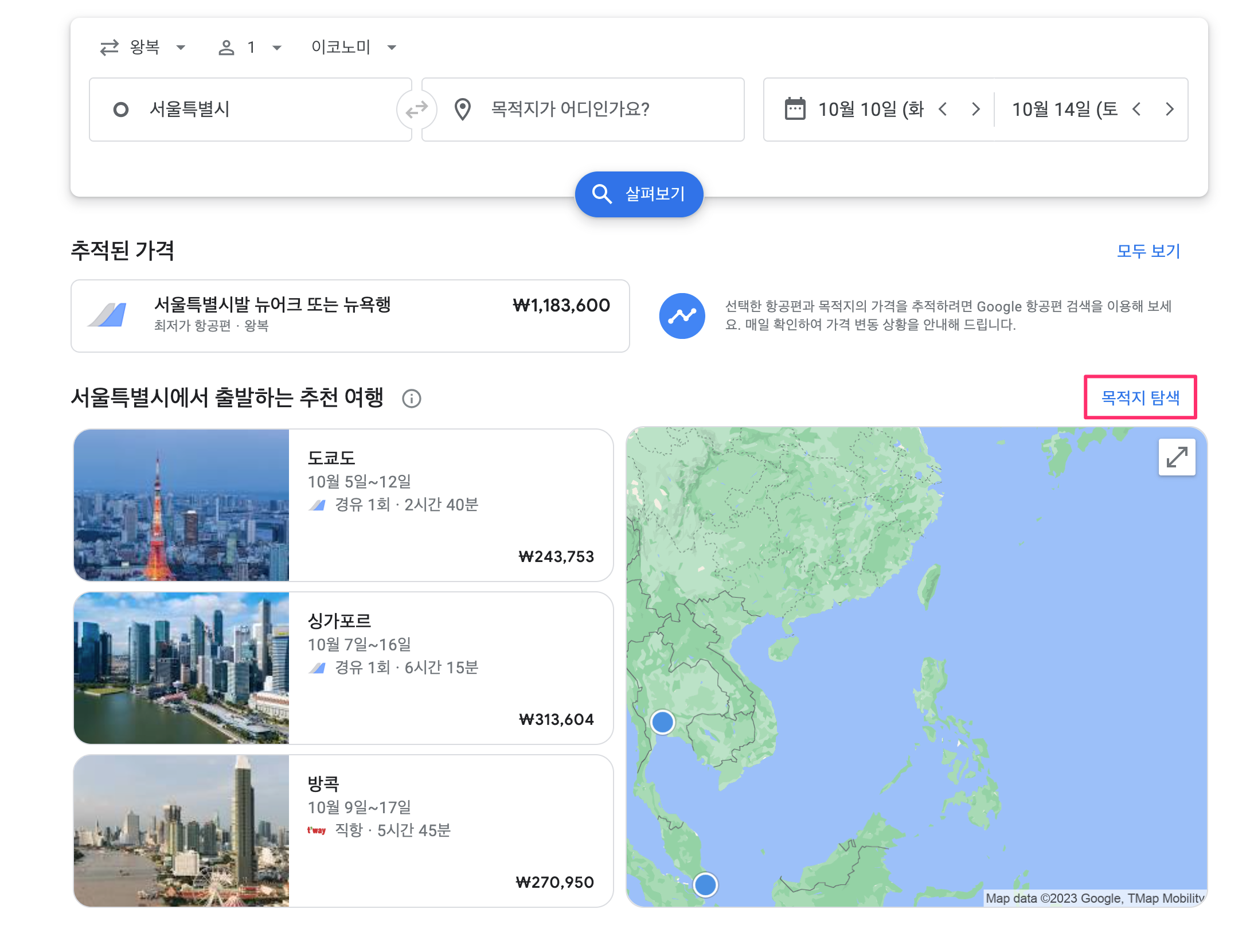Go back one return date using left chevron
1250x952 pixels.
(1136, 109)
